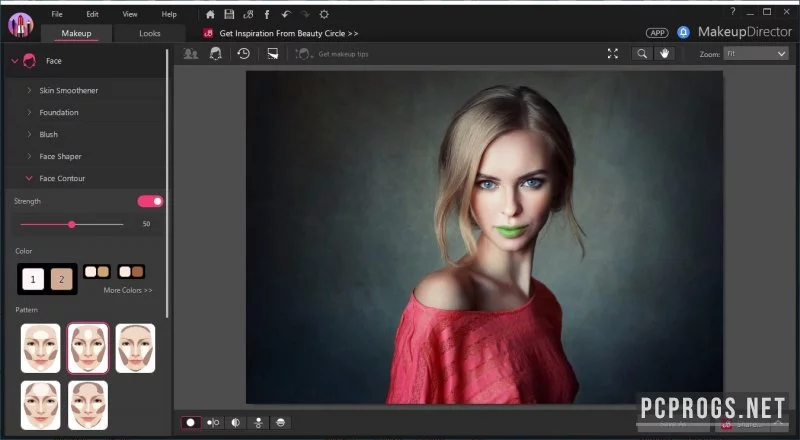Select the third contour pattern thumbnail

pyautogui.click(x=135, y=348)
